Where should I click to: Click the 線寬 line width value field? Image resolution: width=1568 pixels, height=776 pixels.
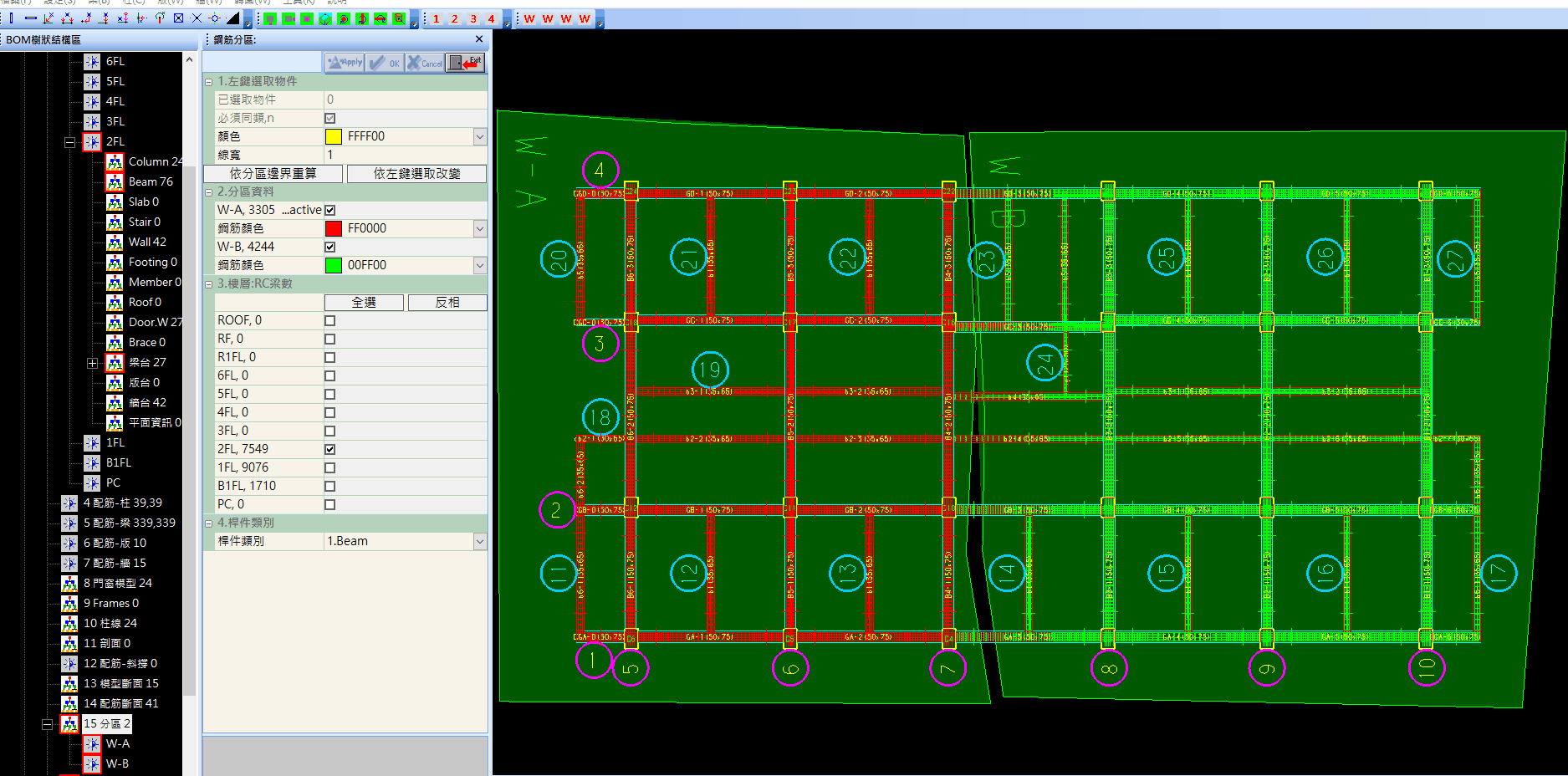[x=406, y=155]
